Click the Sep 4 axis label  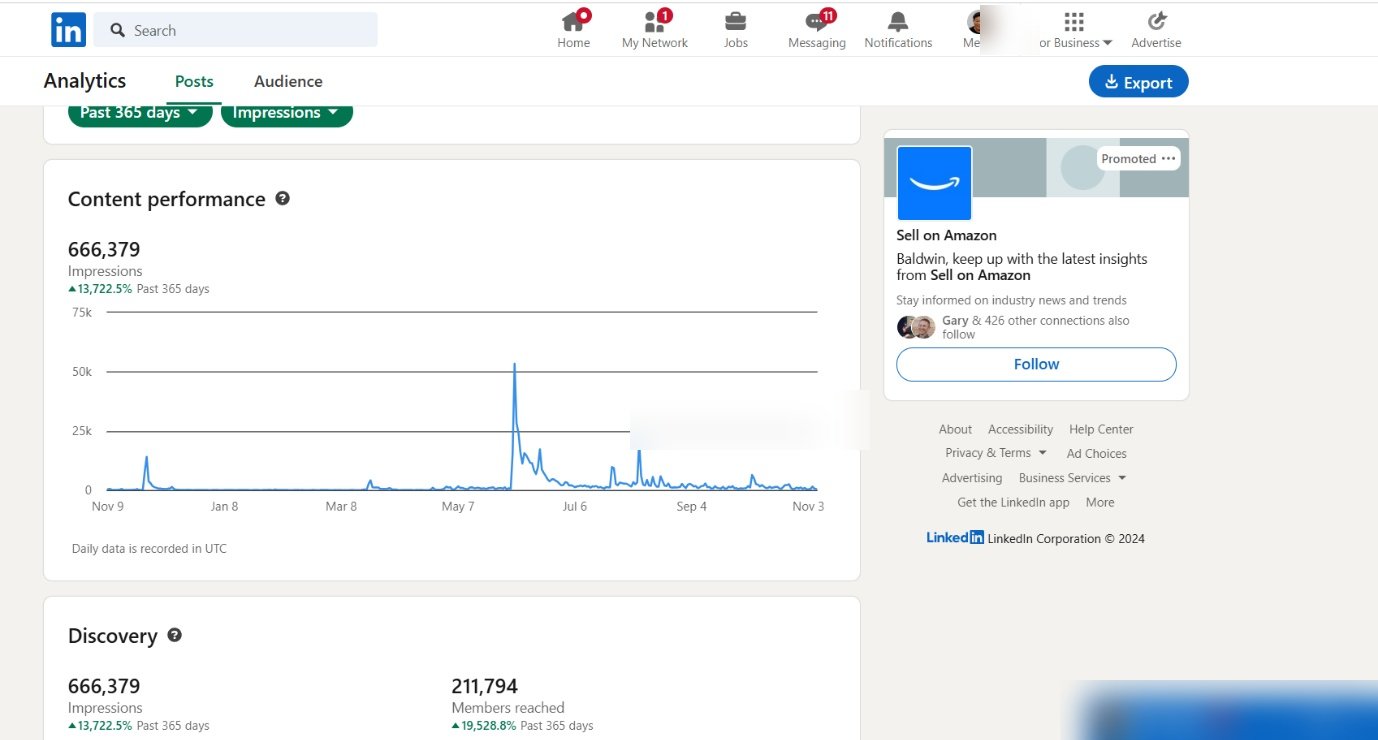click(x=691, y=506)
